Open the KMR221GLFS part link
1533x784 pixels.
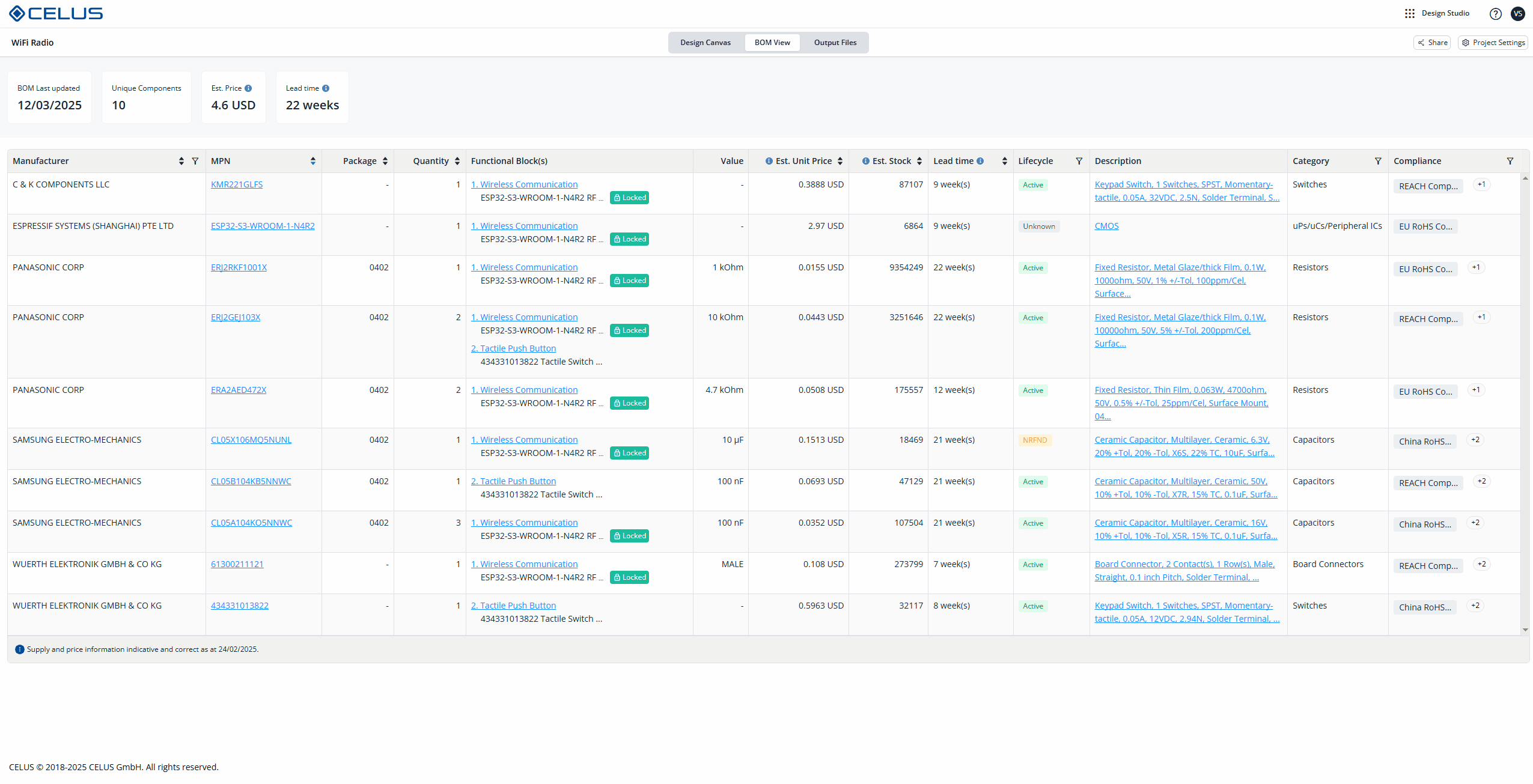pyautogui.click(x=237, y=184)
